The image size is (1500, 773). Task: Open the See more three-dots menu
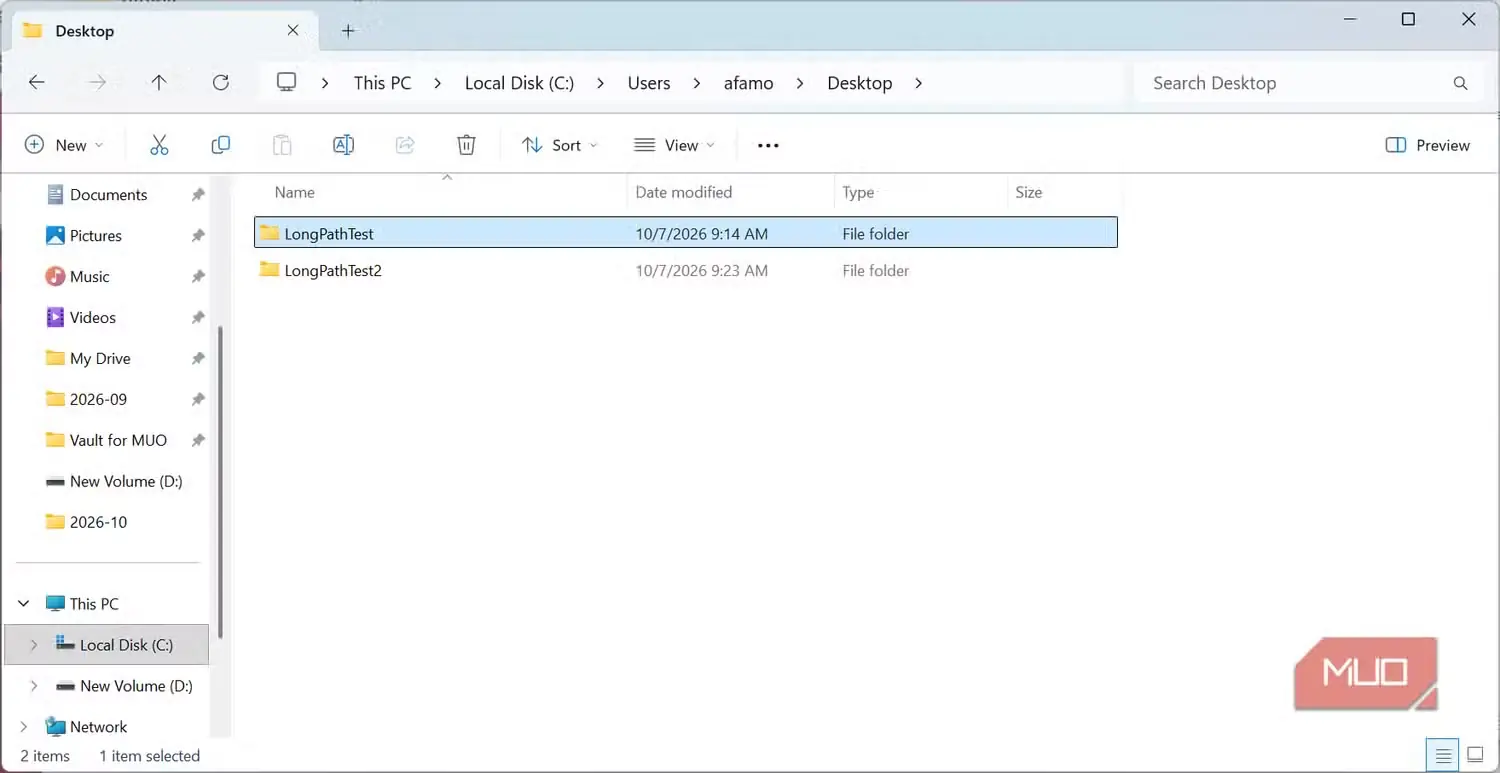(x=768, y=145)
